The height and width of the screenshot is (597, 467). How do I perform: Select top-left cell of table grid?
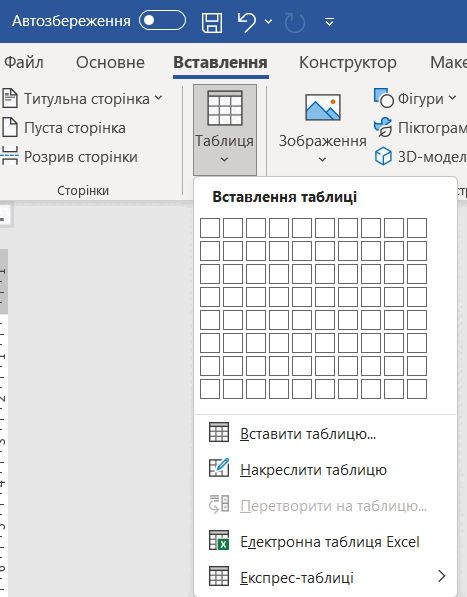point(210,228)
